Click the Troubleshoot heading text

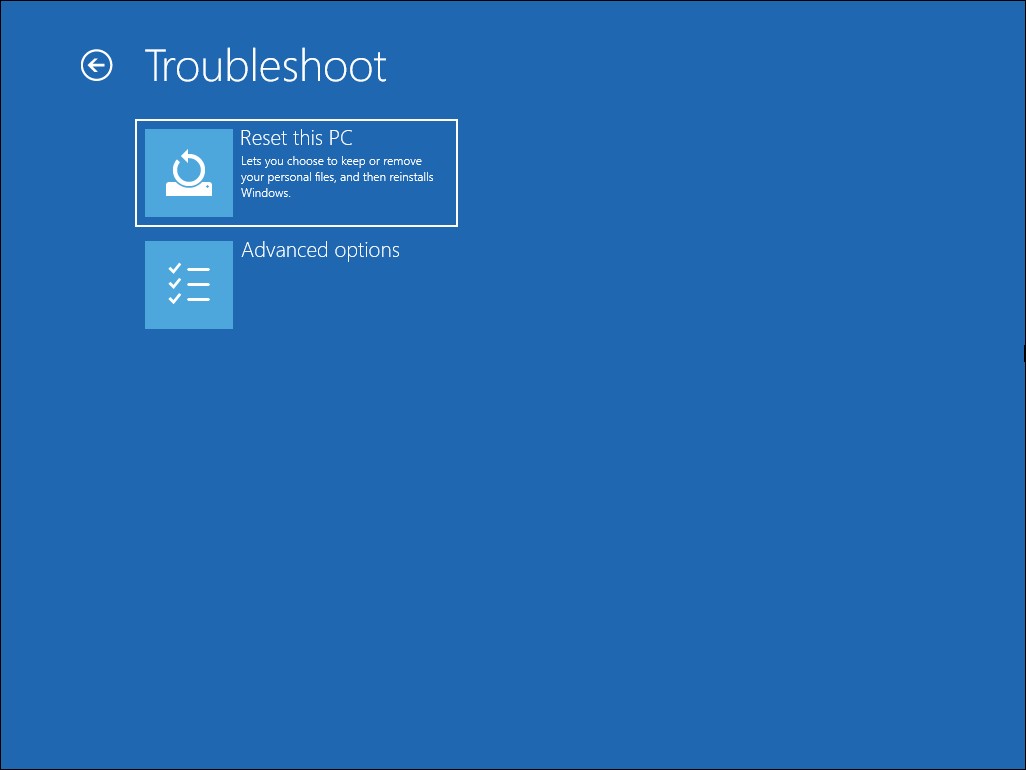pyautogui.click(x=265, y=66)
